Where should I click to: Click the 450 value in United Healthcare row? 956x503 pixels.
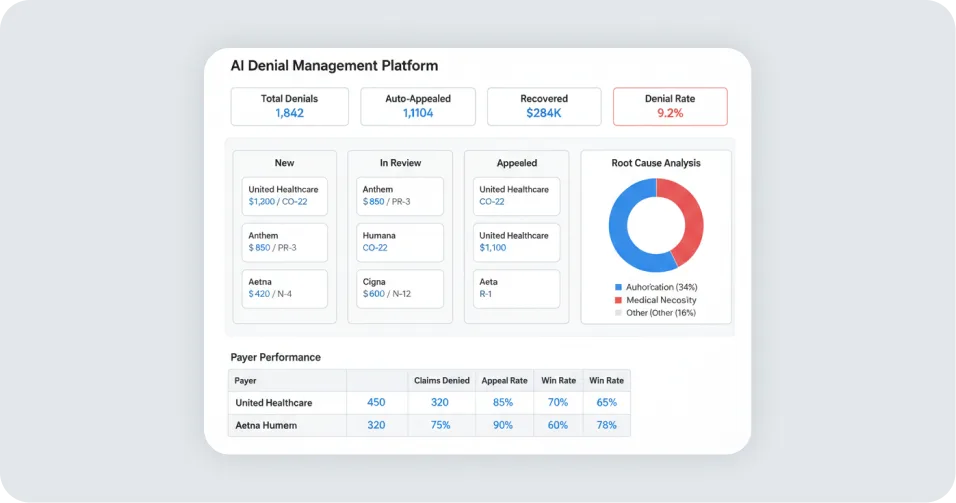(376, 402)
